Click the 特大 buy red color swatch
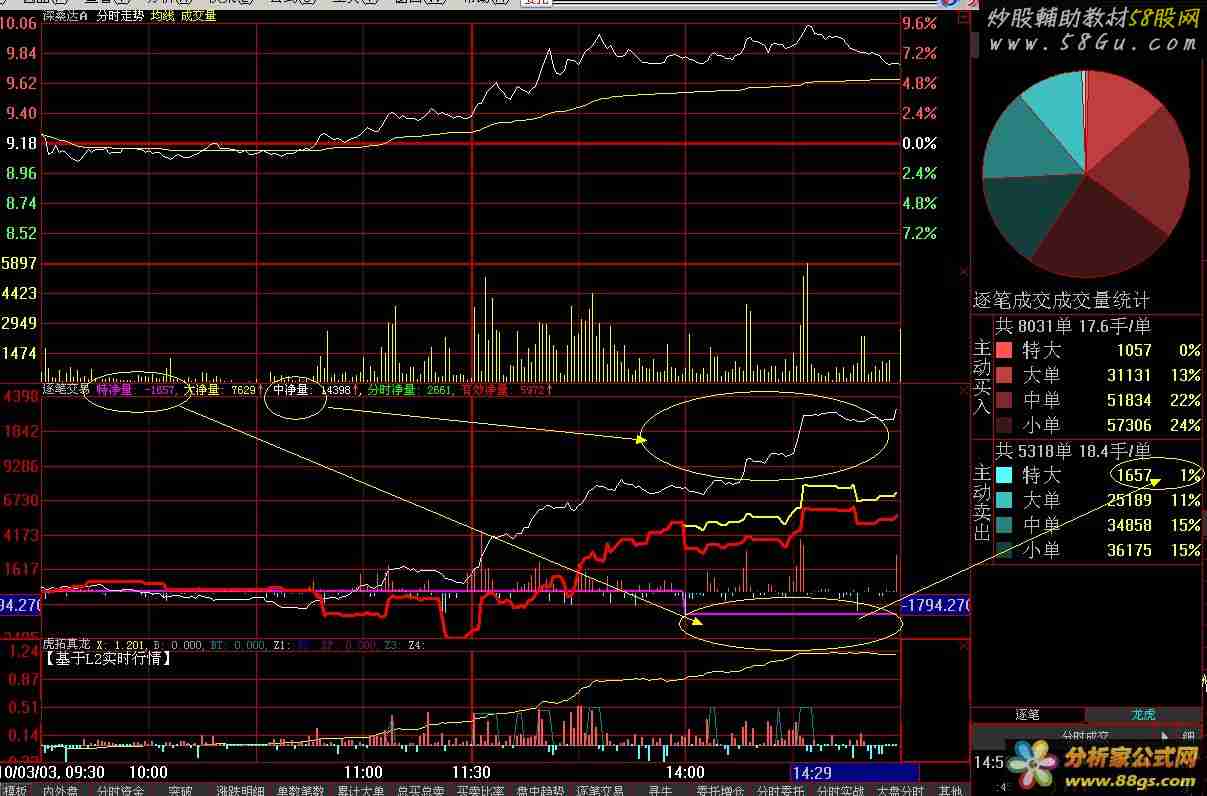The height and width of the screenshot is (796, 1207). pos(1004,351)
